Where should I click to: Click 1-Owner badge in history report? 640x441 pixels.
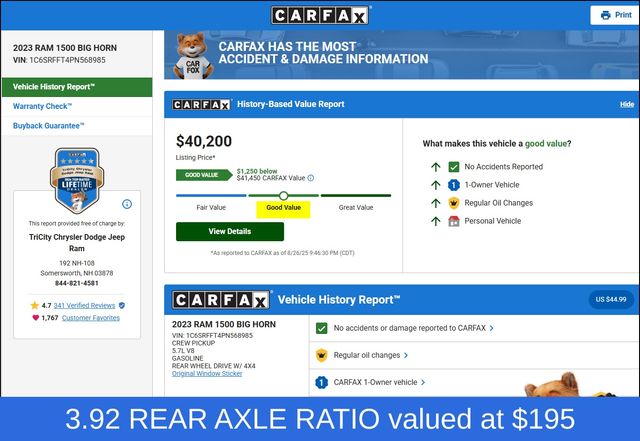322,383
